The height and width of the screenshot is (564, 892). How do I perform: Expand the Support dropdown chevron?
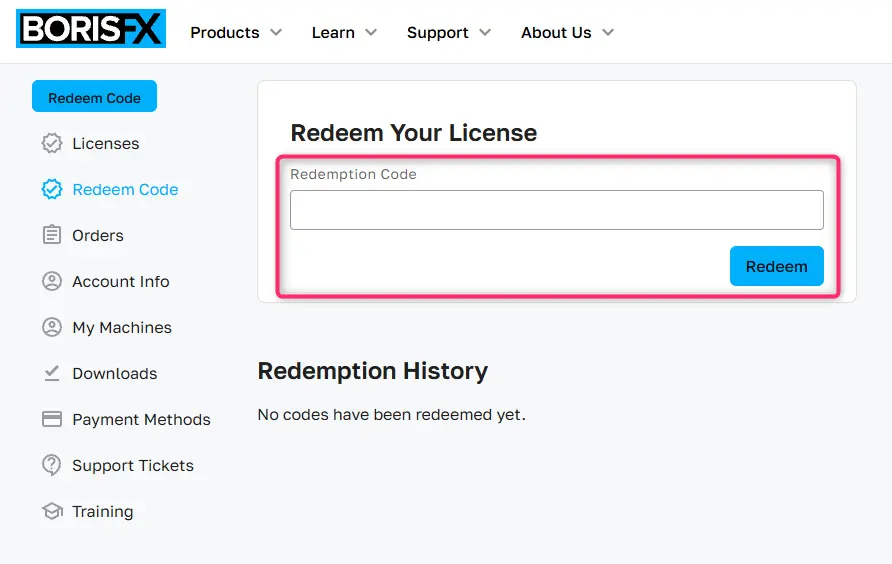coord(485,32)
